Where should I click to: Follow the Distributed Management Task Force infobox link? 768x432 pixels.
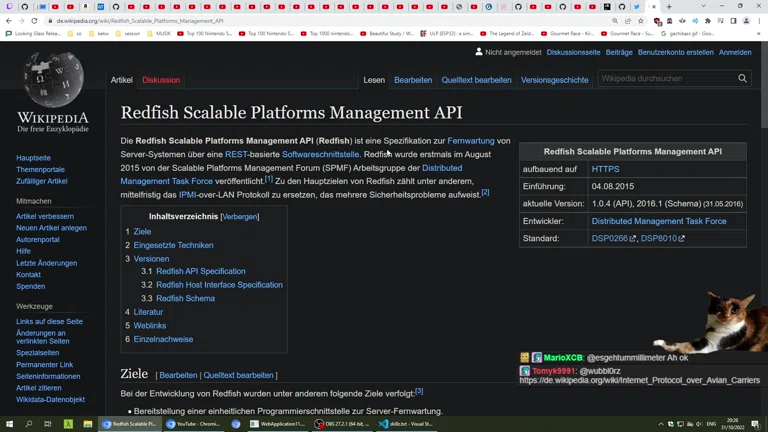coord(658,221)
